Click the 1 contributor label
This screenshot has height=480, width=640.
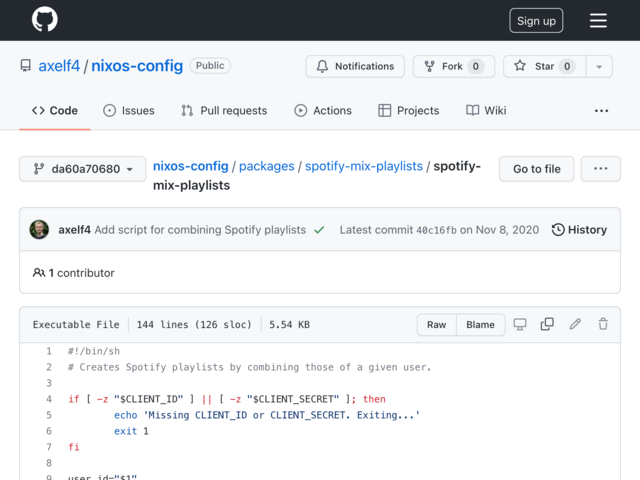[x=73, y=273]
